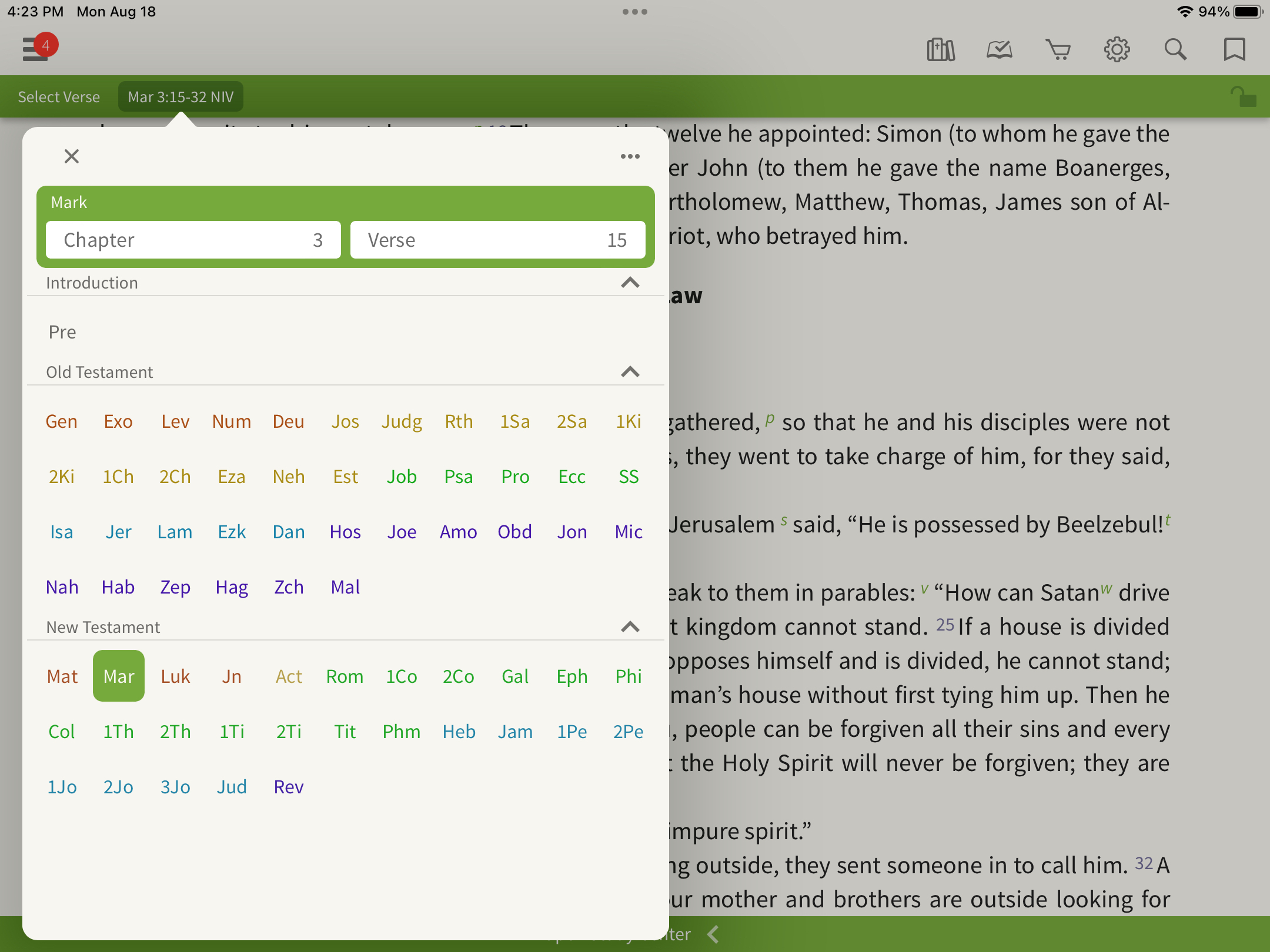Collapse the Introduction section
1270x952 pixels.
pos(630,283)
